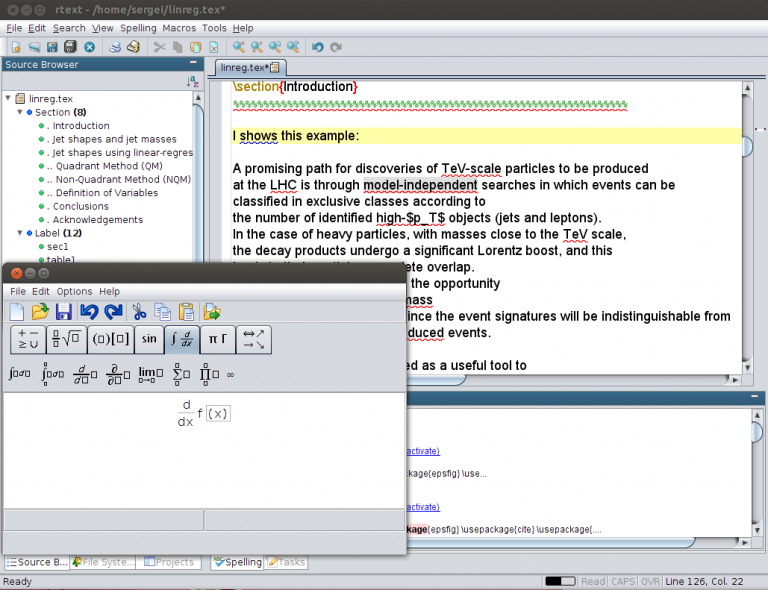The width and height of the screenshot is (768, 590).
Task: Click Undo icon in equation editor
Action: 89,311
